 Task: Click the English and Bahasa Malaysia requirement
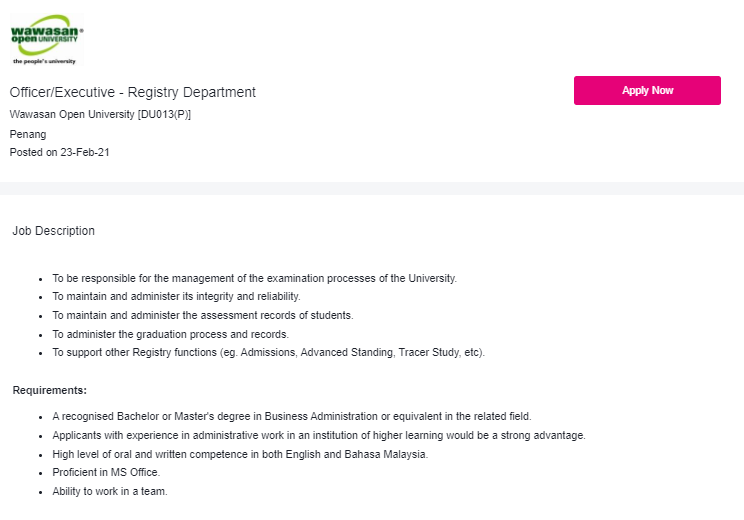(x=240, y=455)
